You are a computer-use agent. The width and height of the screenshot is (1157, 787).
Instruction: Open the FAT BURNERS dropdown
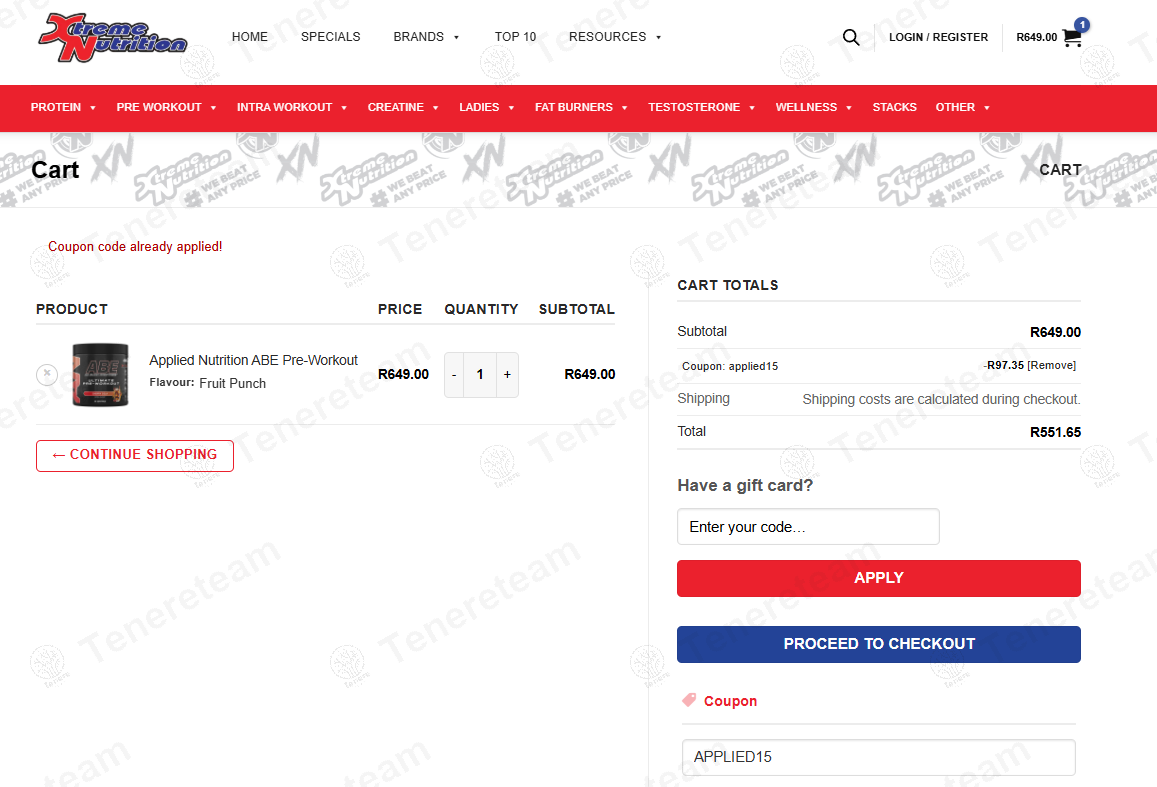pos(581,107)
